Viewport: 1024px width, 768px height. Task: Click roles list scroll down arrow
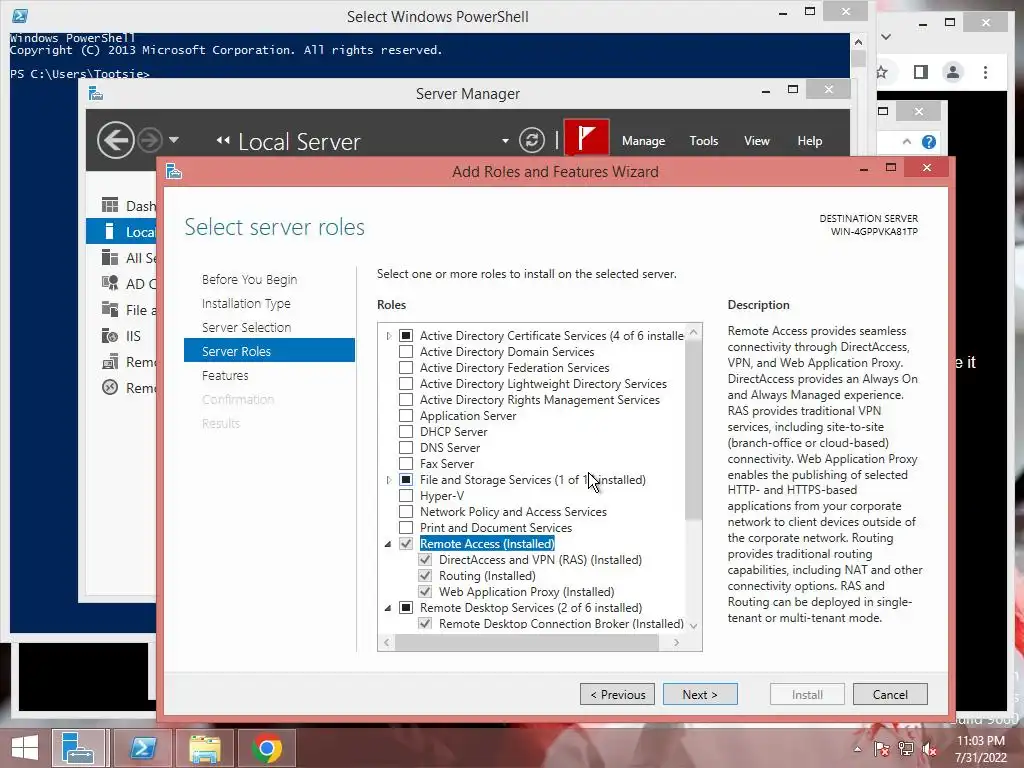click(x=694, y=626)
